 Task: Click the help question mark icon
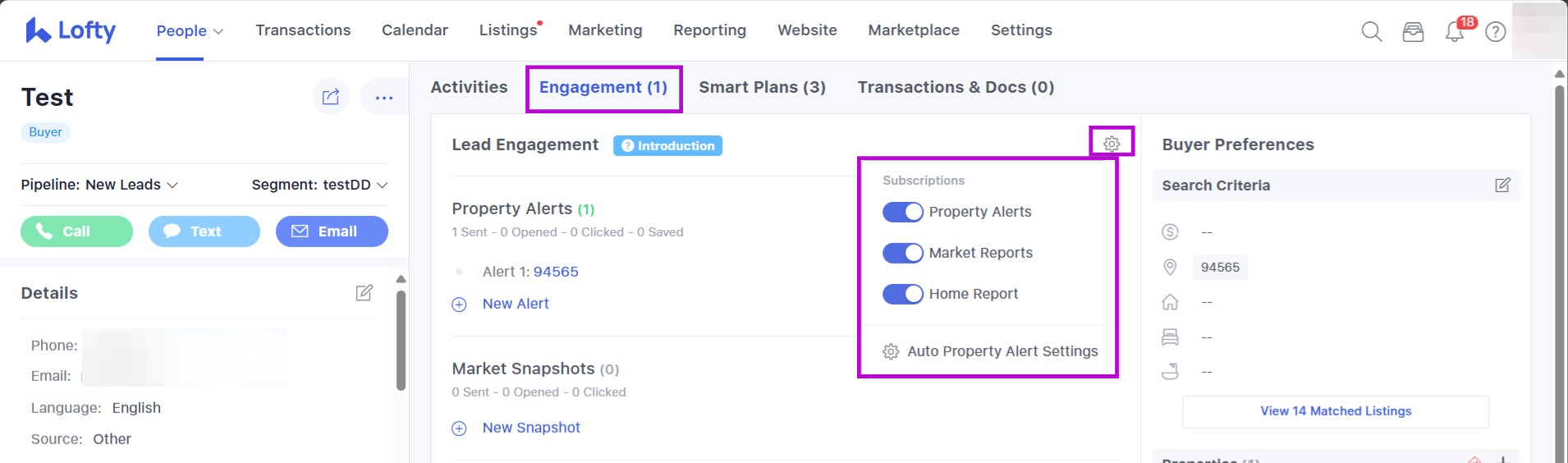(1496, 32)
